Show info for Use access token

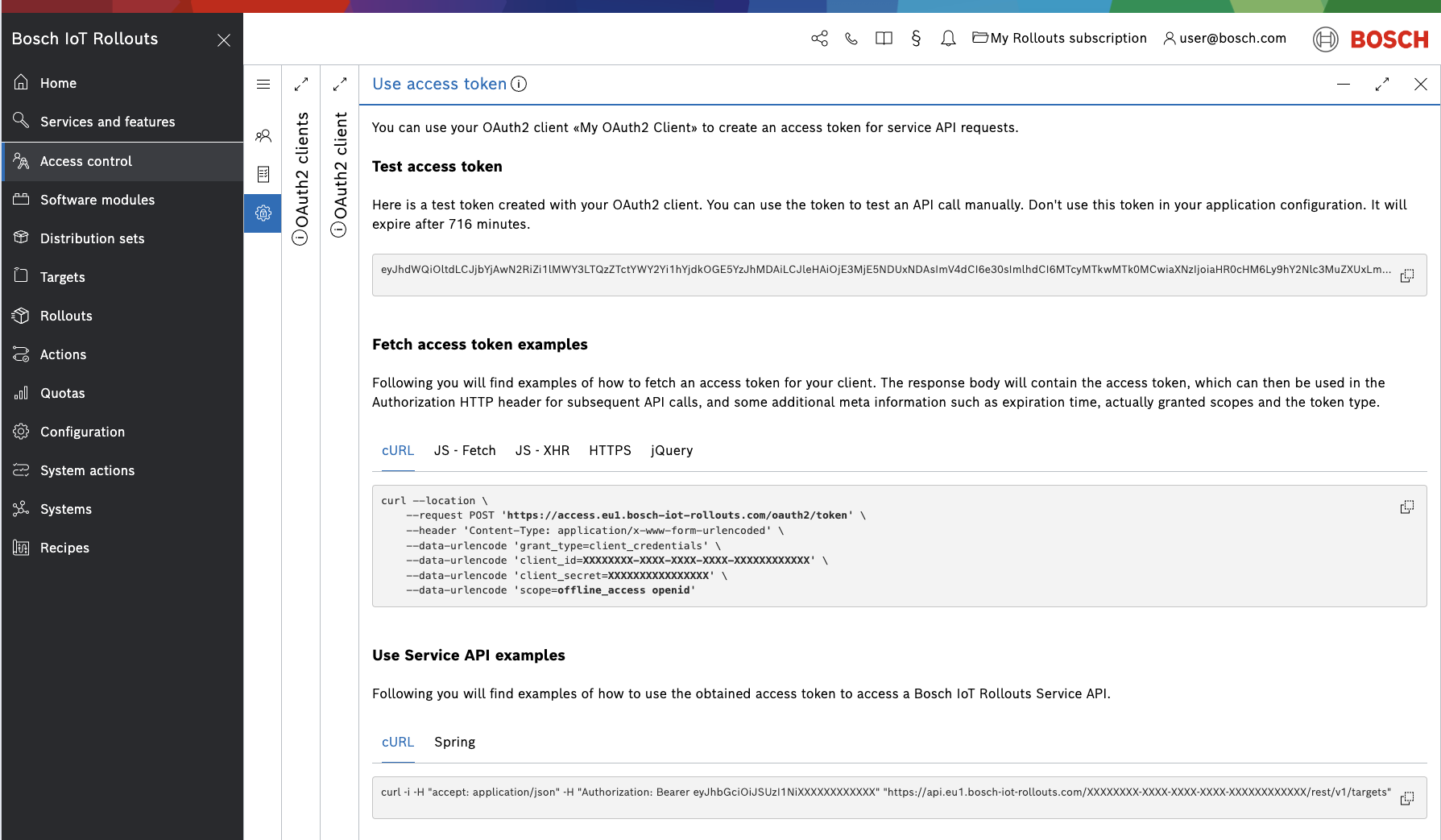tap(520, 84)
